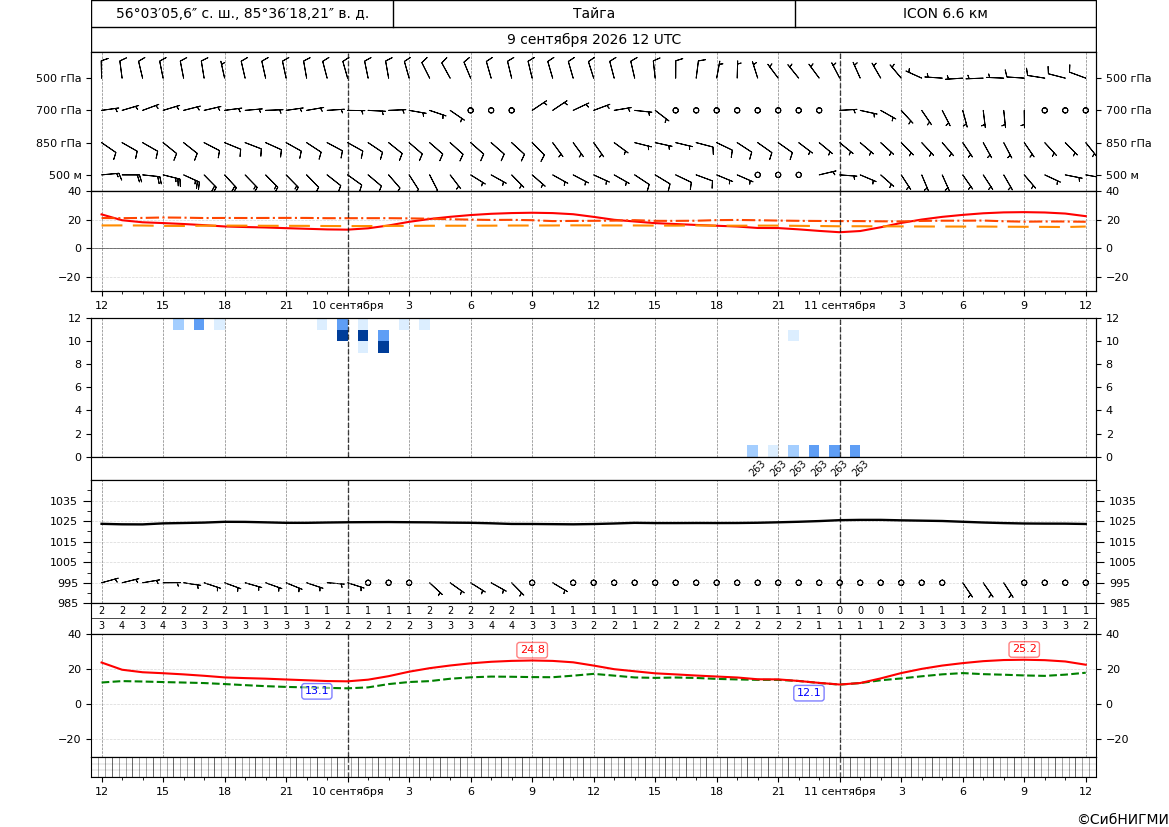Click the 500 гПа left axis label
This screenshot has height=827, width=1169.
59,78
